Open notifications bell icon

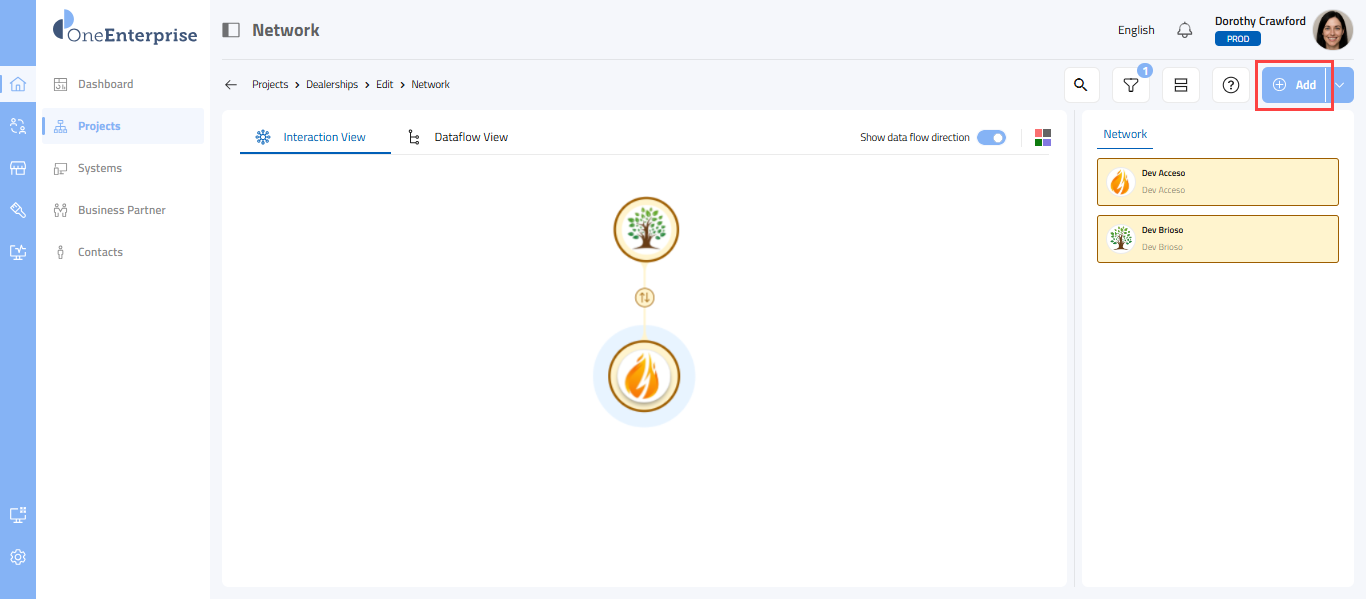[x=1185, y=30]
